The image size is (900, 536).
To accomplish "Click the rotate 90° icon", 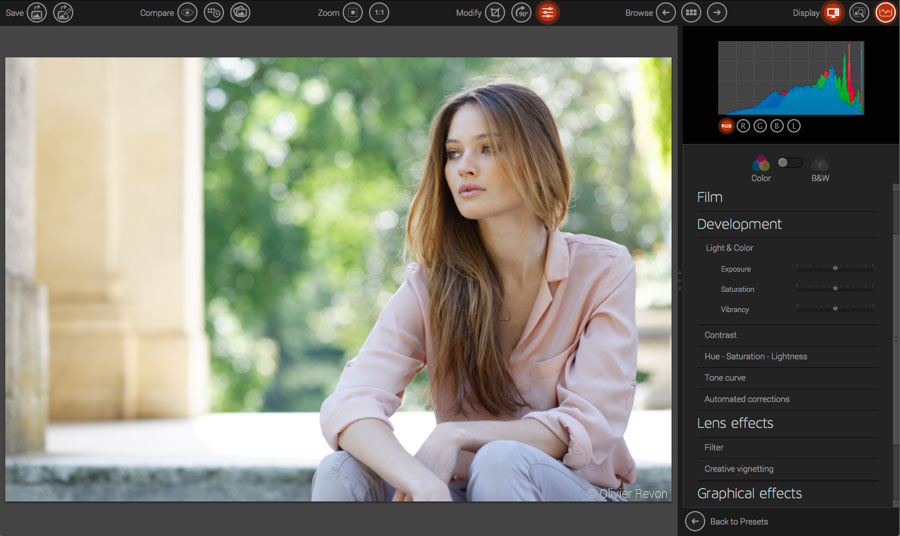I will (521, 13).
